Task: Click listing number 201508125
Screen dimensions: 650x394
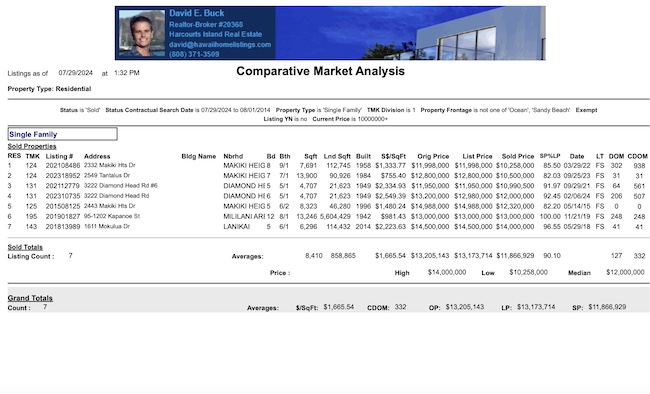Action: [63, 206]
